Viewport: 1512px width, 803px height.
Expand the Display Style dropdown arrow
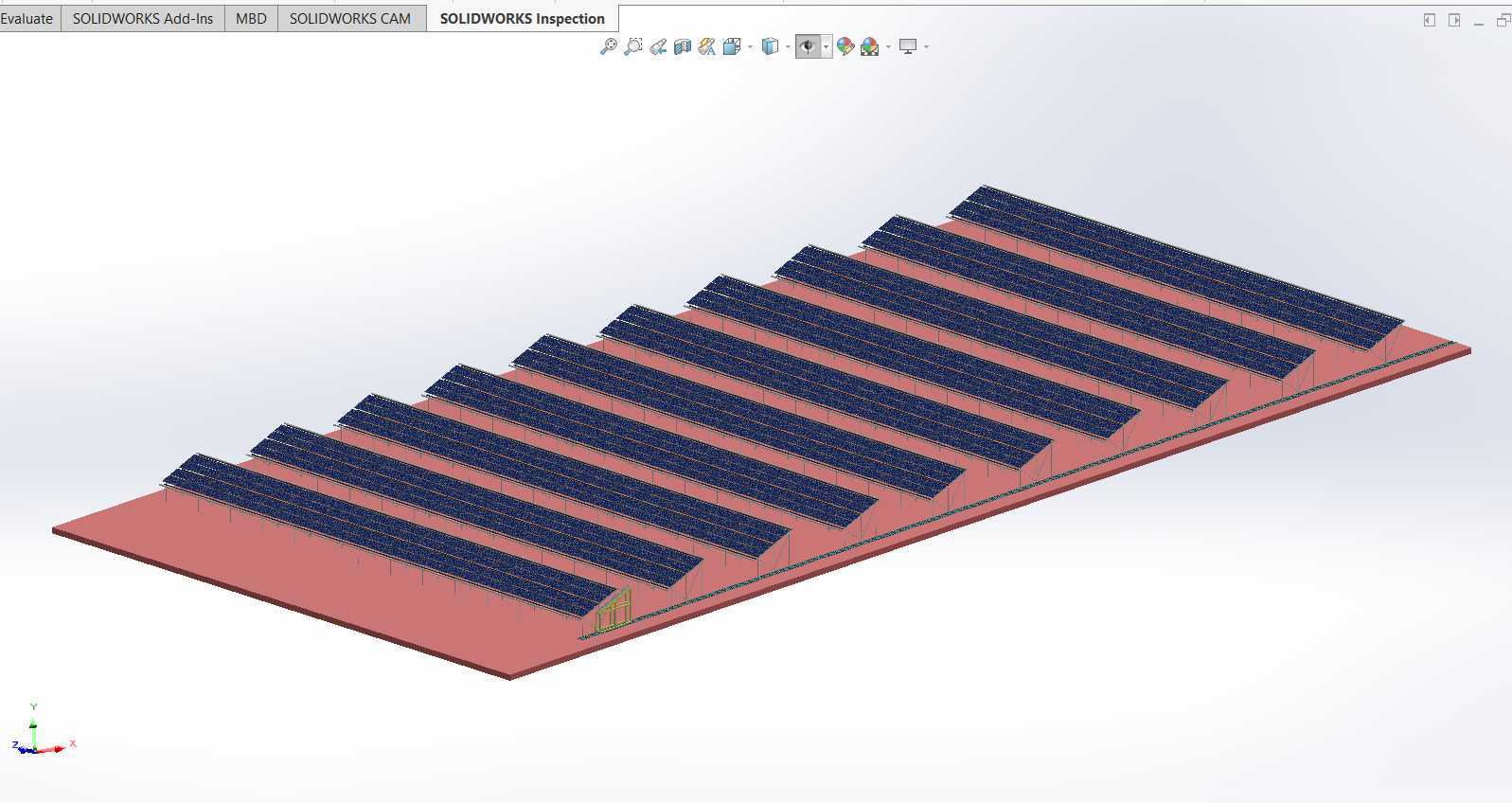tap(788, 46)
